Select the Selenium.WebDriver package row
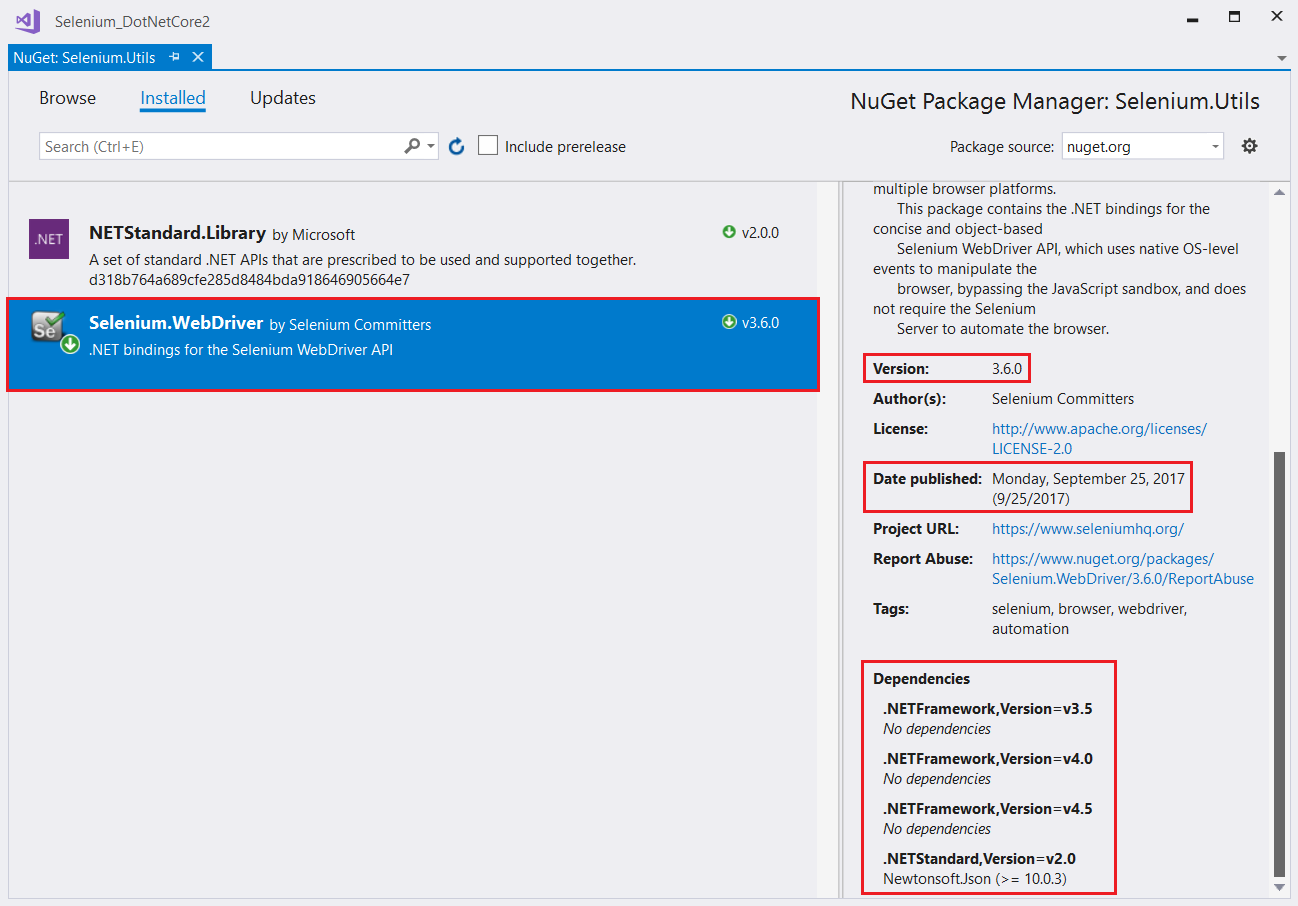The height and width of the screenshot is (906, 1298). pos(413,344)
